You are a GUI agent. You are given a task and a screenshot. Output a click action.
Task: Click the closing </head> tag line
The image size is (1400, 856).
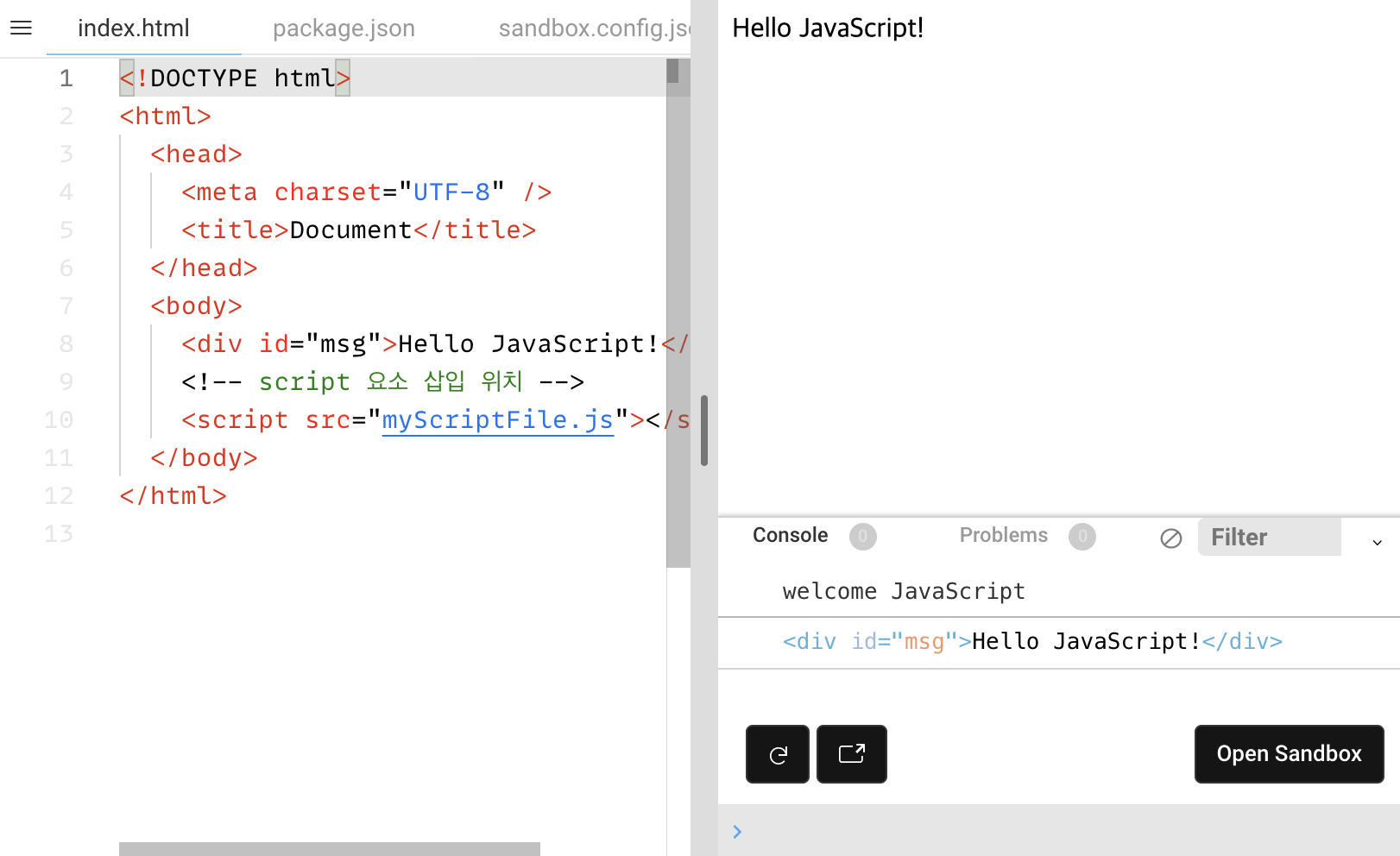pyautogui.click(x=204, y=268)
